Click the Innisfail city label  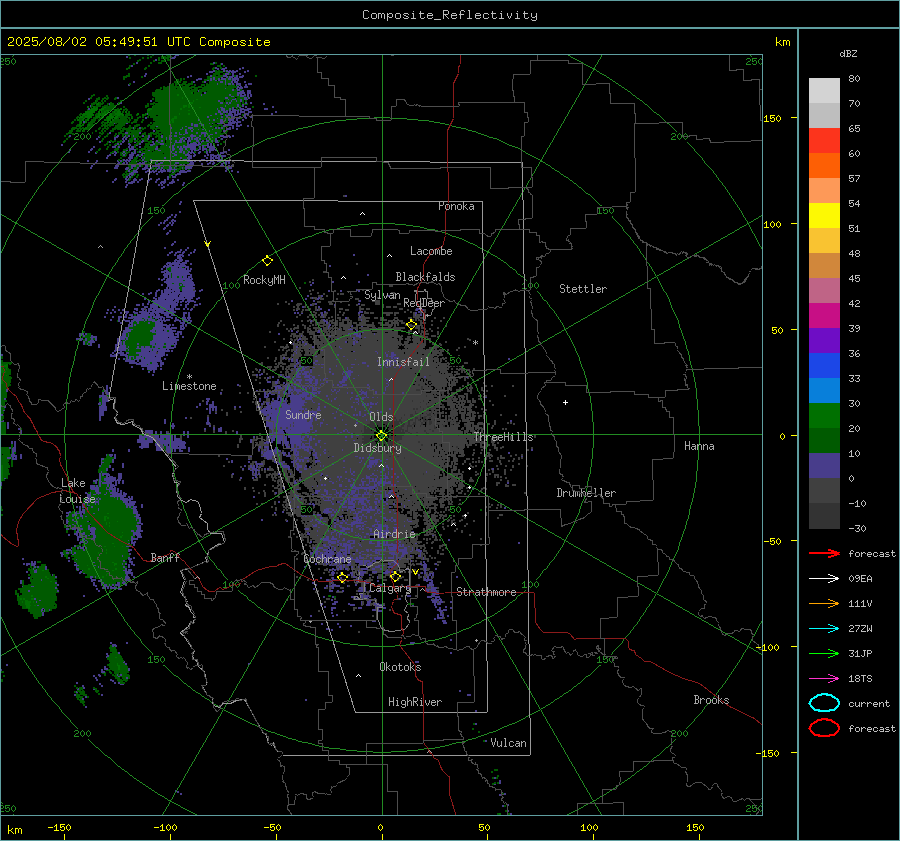(403, 362)
